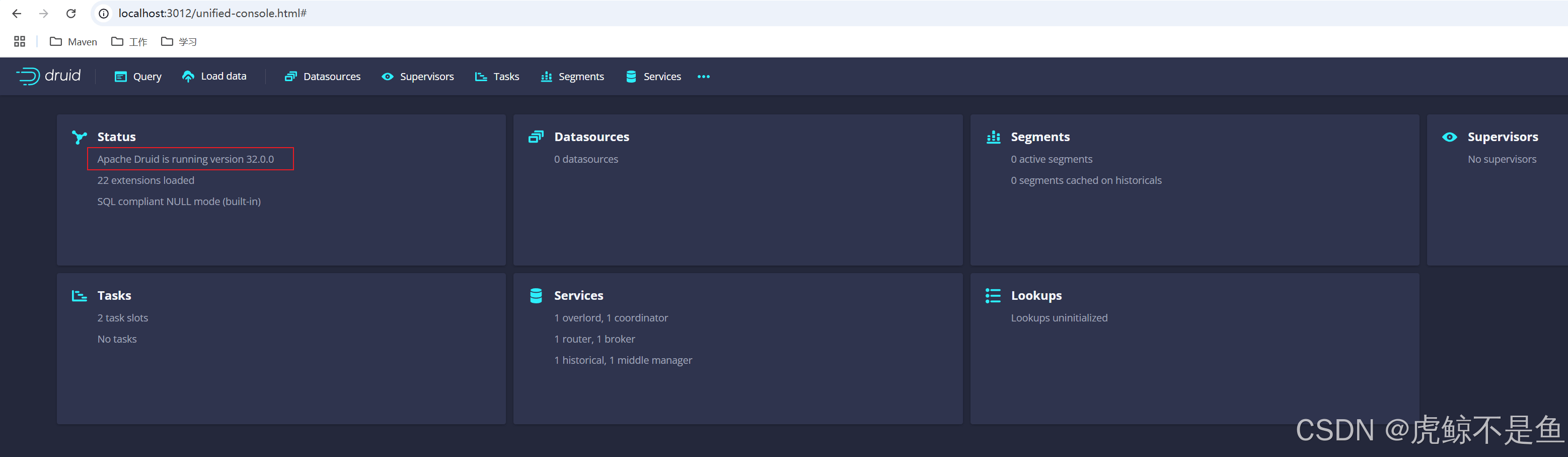Open Services view from navbar
This screenshot has height=457, width=1568.
pyautogui.click(x=653, y=77)
